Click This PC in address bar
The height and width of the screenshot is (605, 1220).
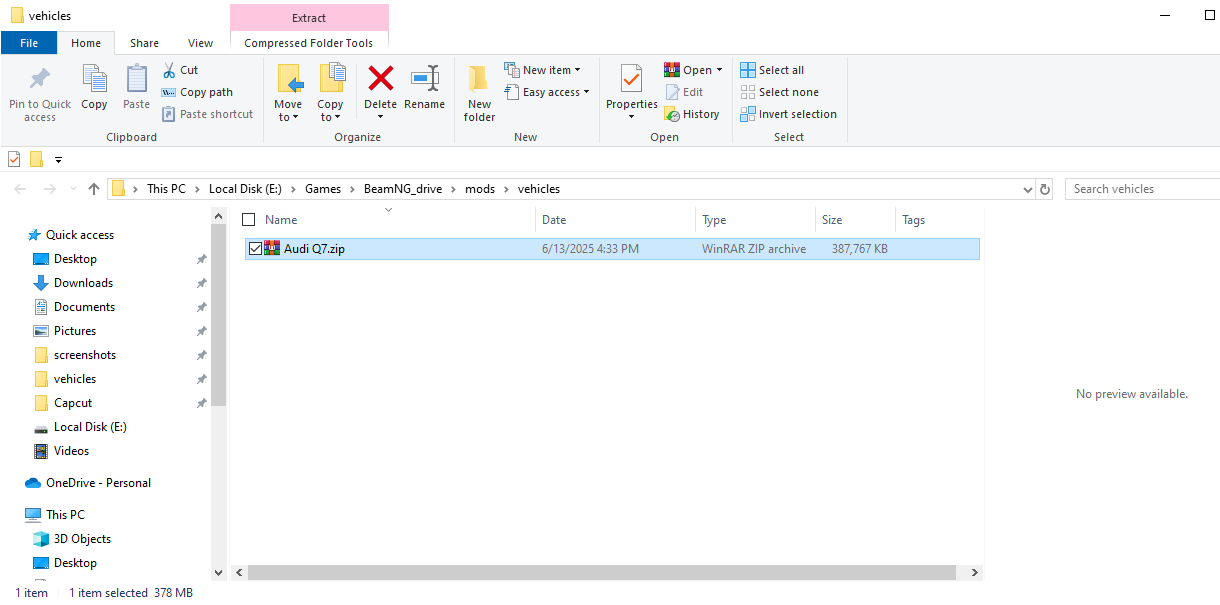(166, 189)
